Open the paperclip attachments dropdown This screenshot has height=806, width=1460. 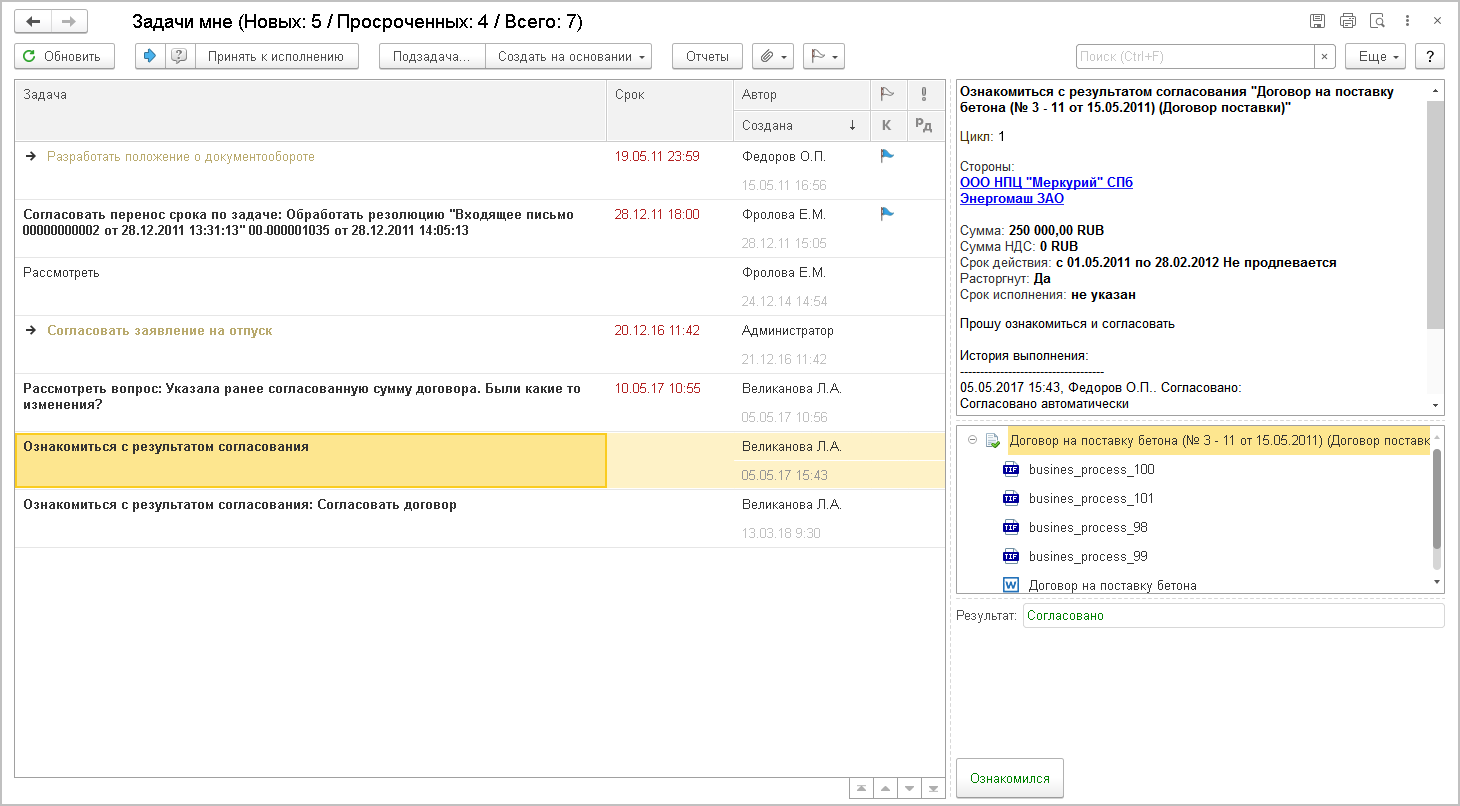773,57
